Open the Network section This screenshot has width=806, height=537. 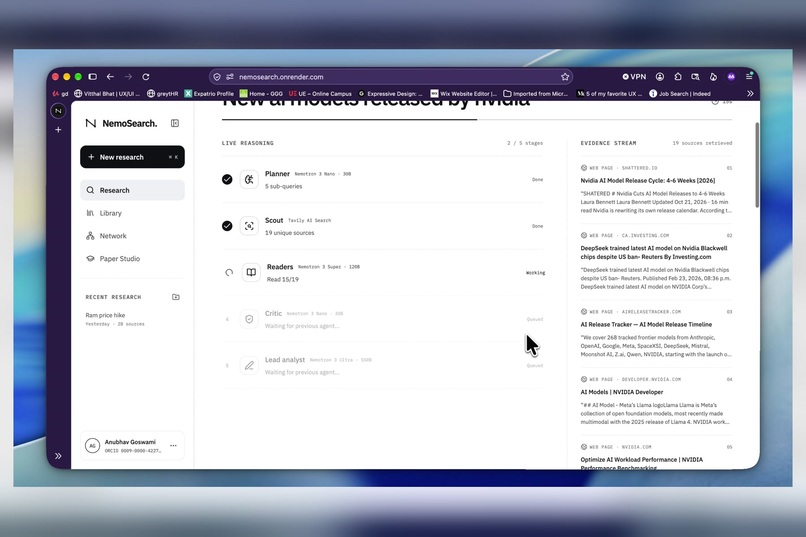click(132, 236)
